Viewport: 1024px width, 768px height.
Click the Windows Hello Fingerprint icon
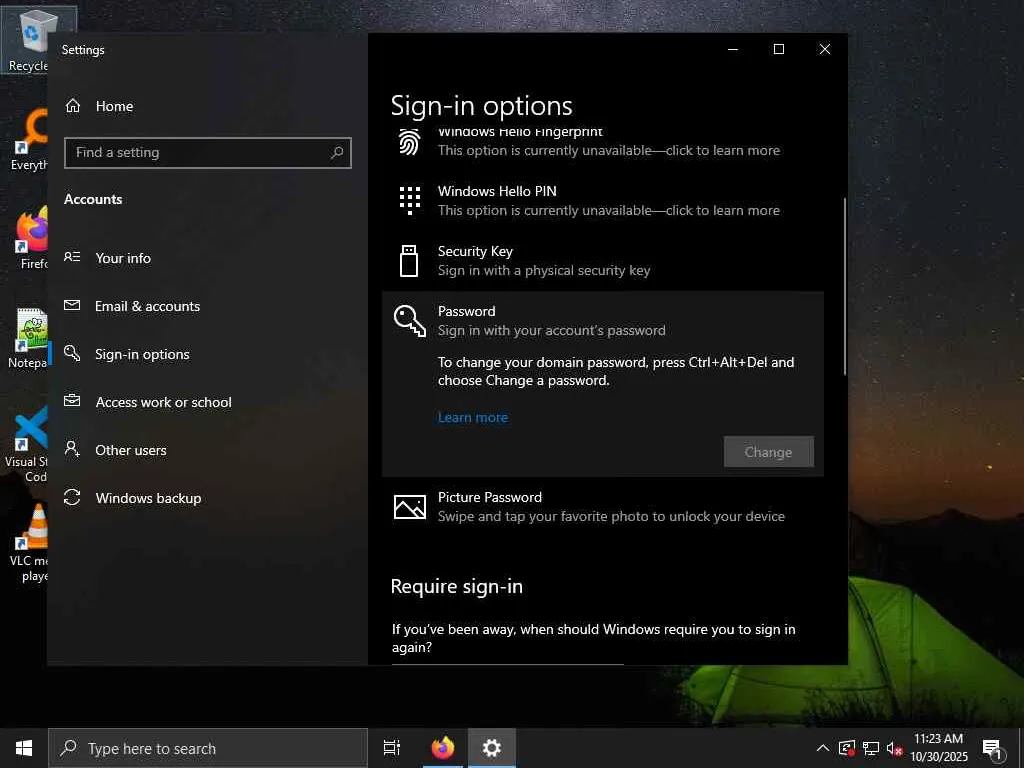409,142
